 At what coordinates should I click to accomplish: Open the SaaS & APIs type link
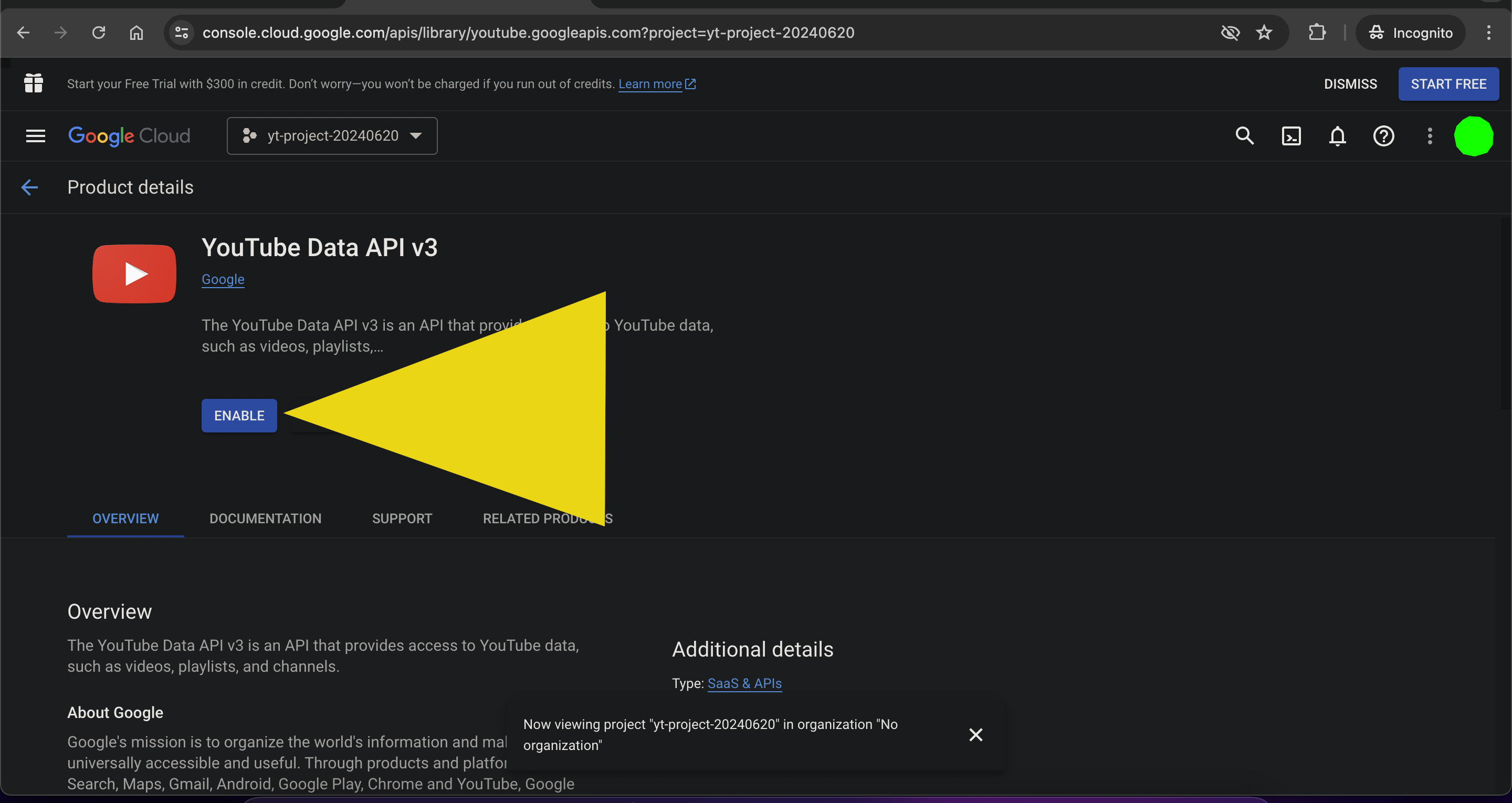[744, 683]
